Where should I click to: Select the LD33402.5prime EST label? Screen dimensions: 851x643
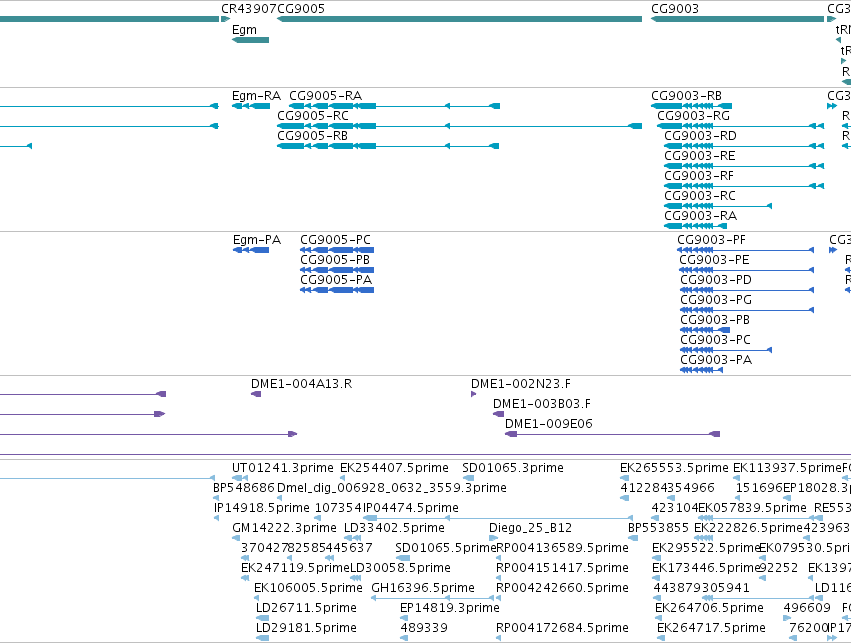pos(394,528)
